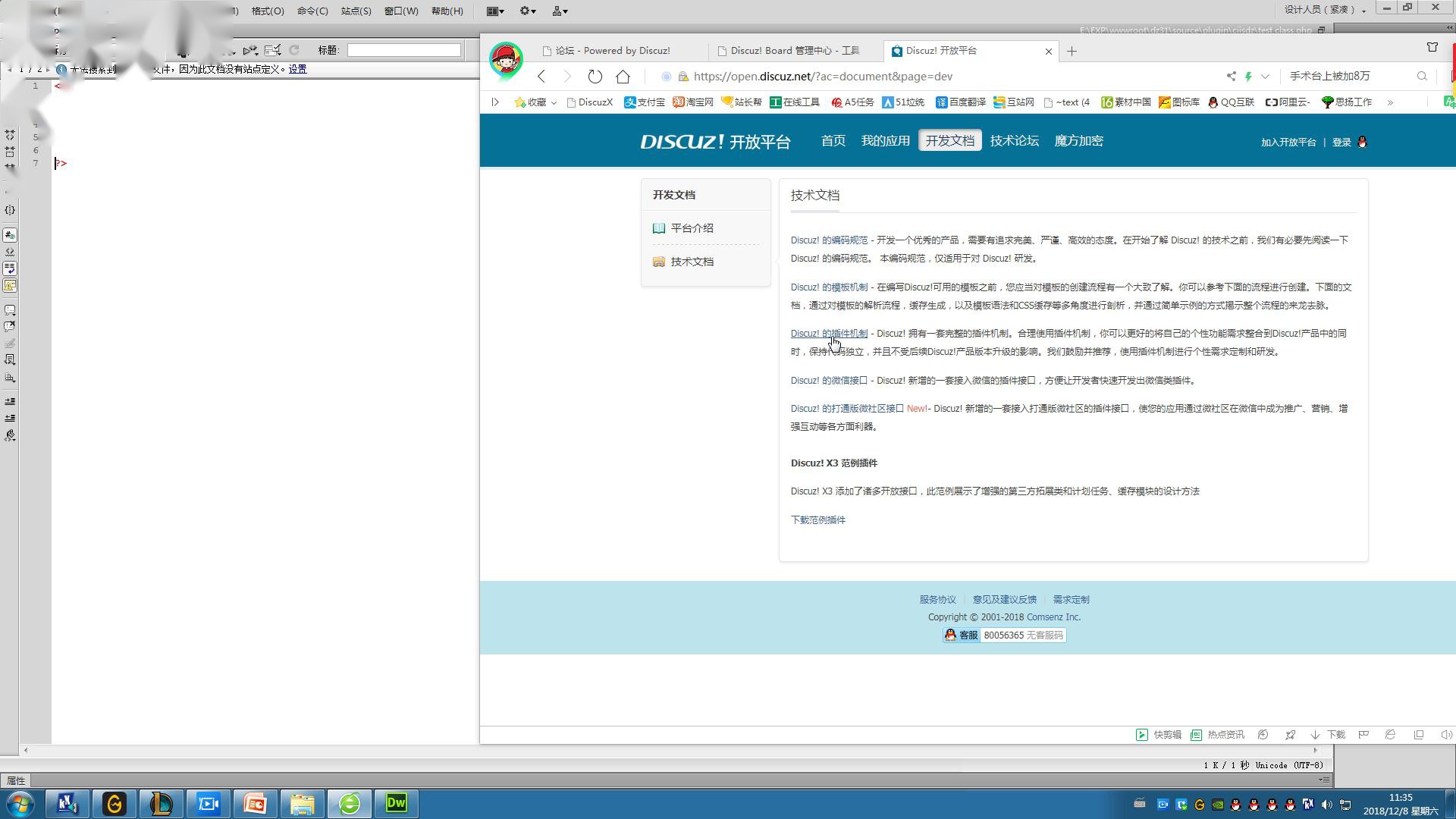Open the recent snippets dropdown in Dreamweaver
The image size is (1456, 819).
pyautogui.click(x=10, y=360)
